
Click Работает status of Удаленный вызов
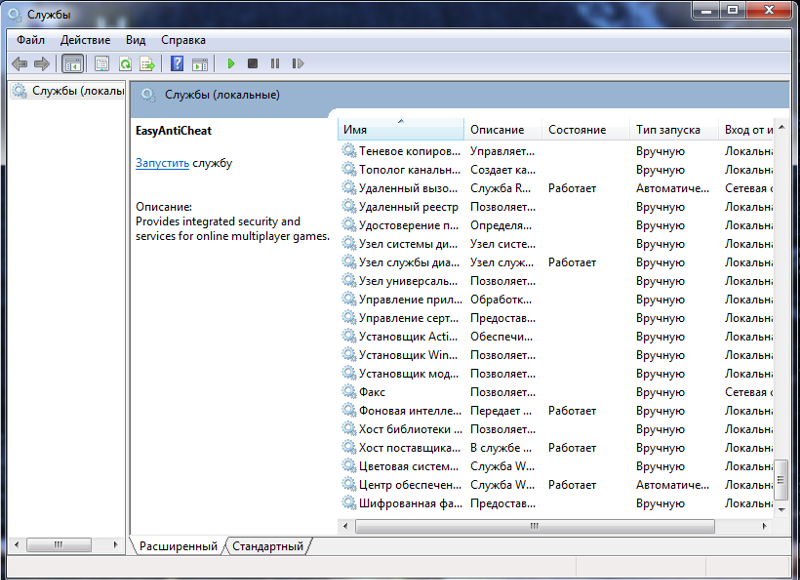point(572,188)
